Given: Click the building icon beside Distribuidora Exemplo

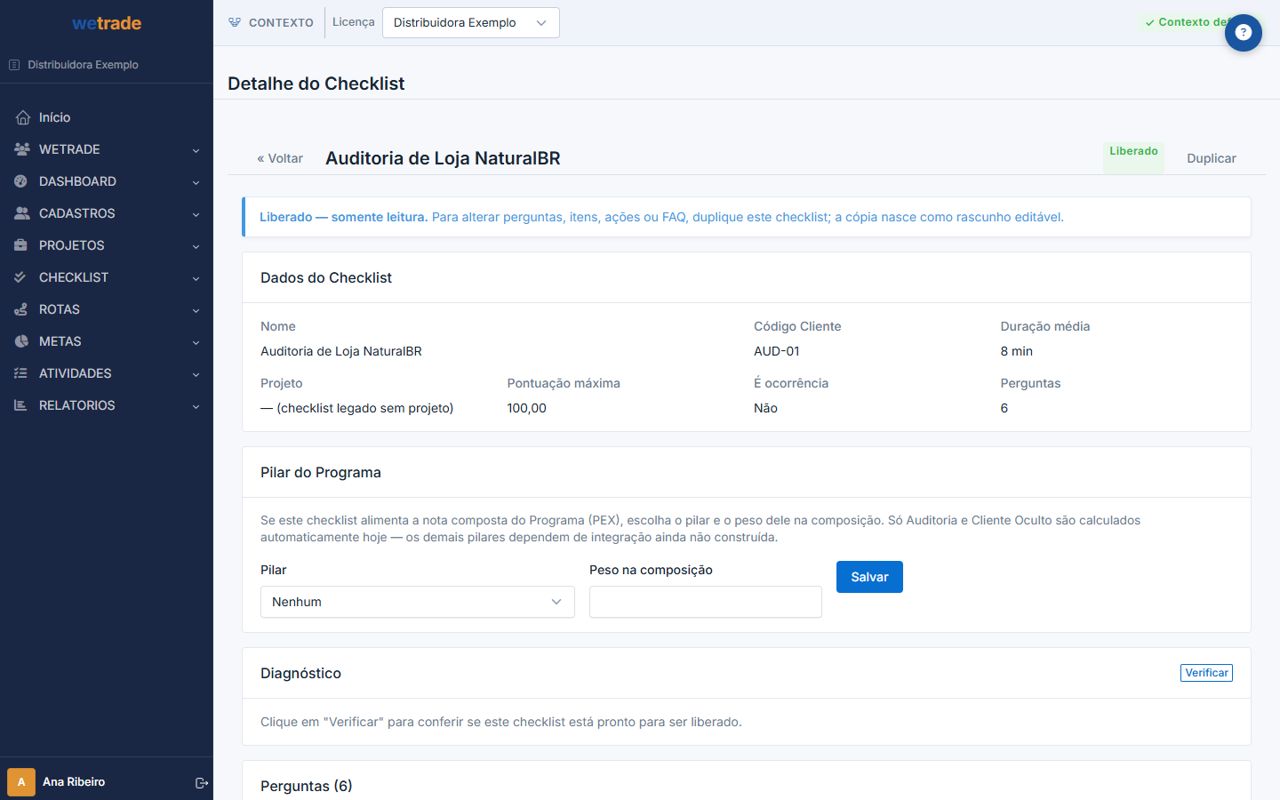Looking at the screenshot, I should pyautogui.click(x=14, y=65).
